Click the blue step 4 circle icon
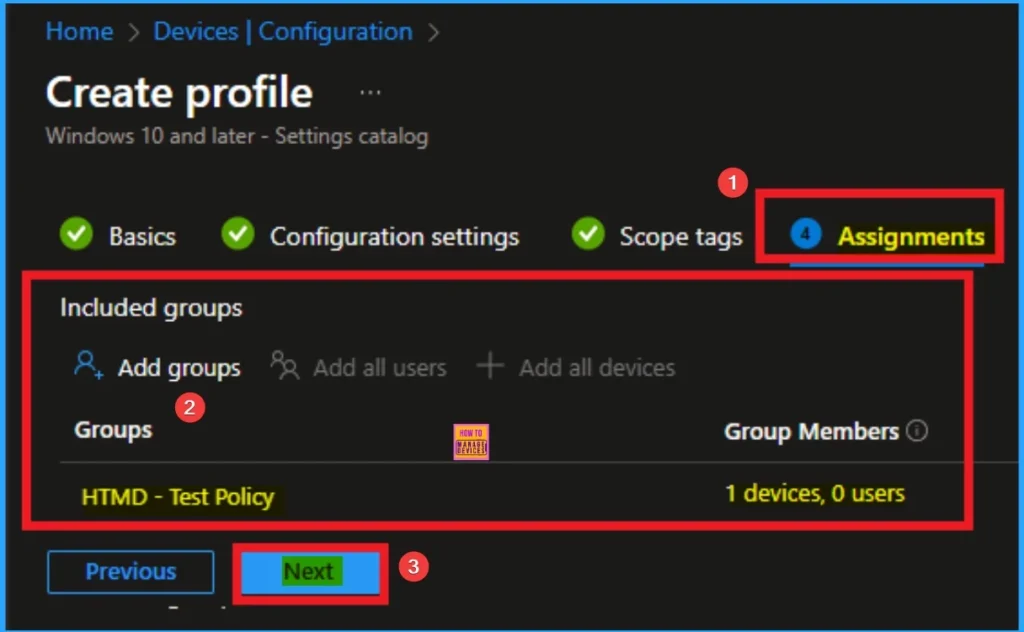 (x=805, y=234)
